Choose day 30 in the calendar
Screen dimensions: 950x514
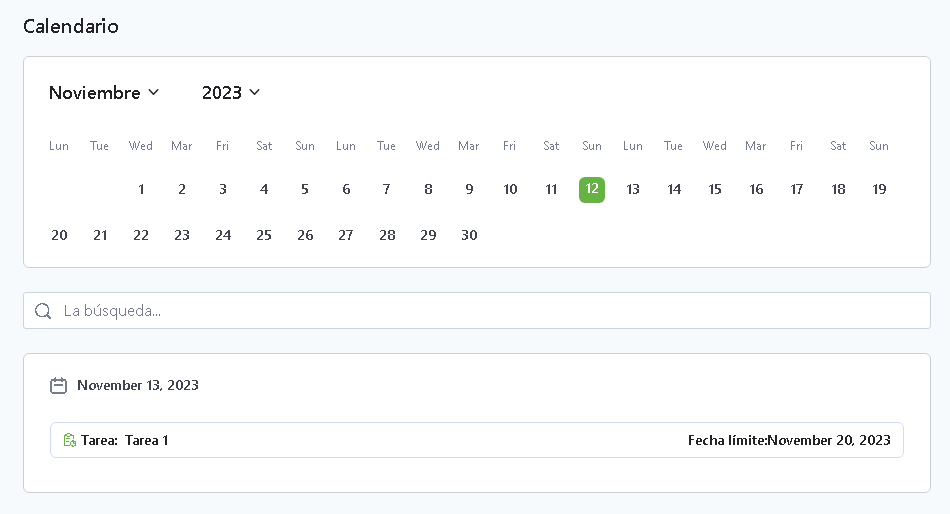(x=469, y=235)
